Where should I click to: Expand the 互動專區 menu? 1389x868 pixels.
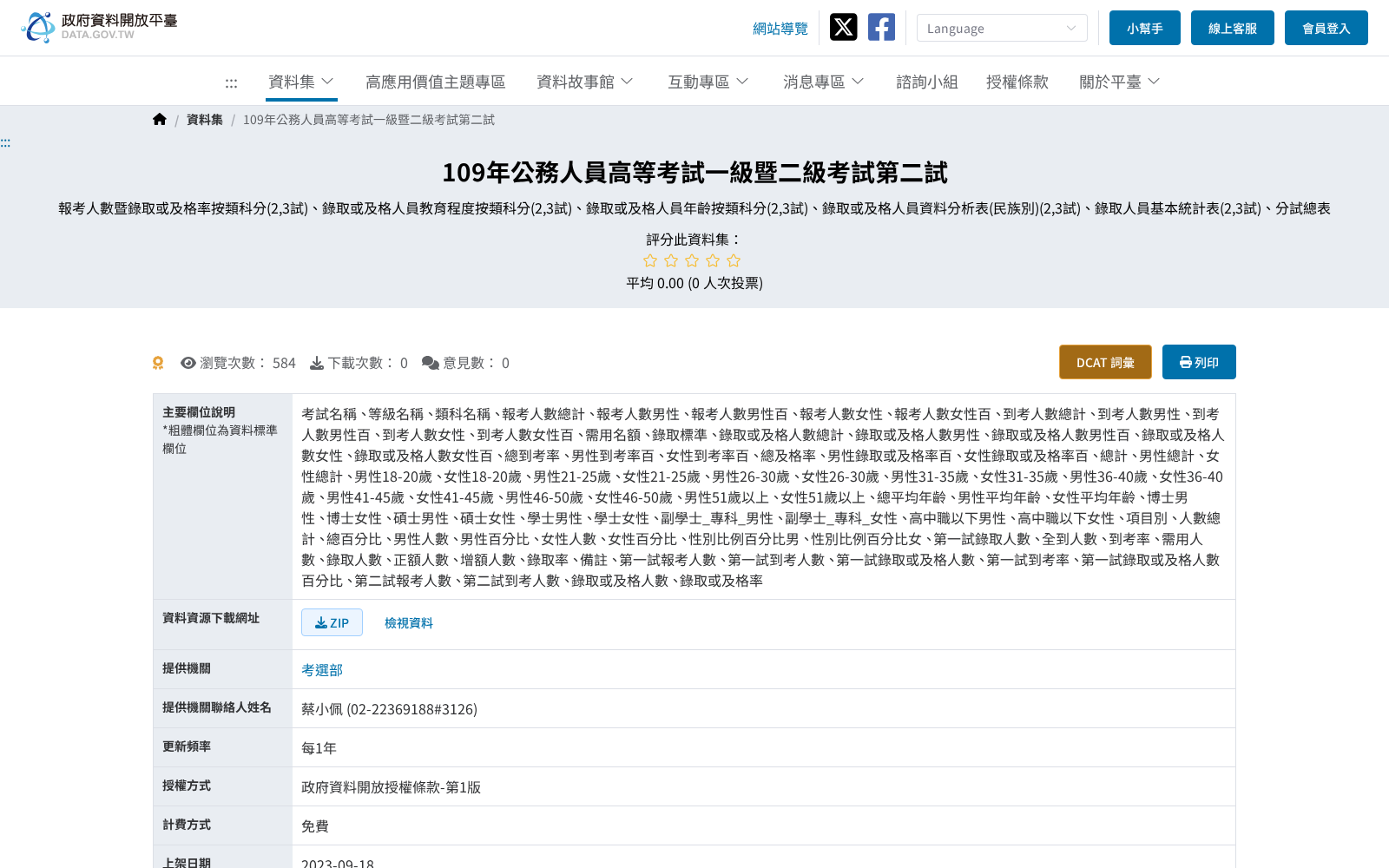(x=708, y=82)
